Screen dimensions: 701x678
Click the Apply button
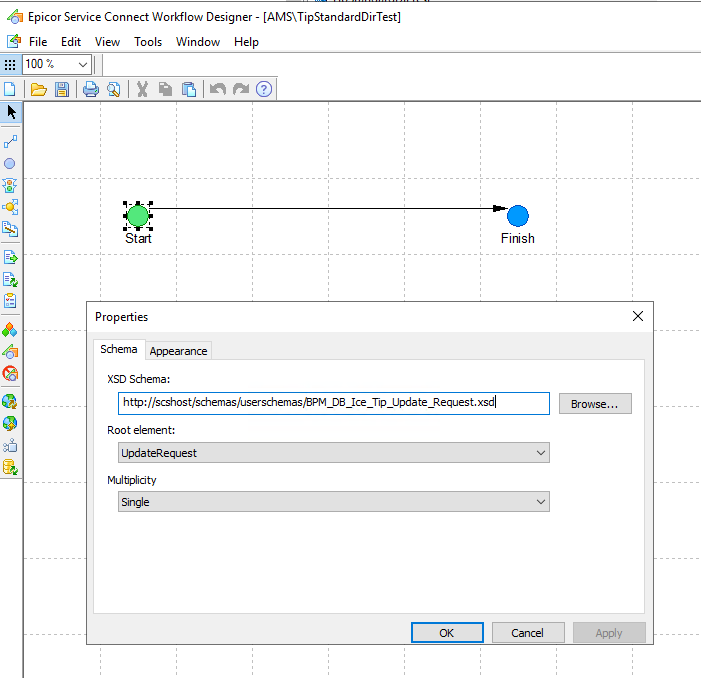click(x=609, y=632)
